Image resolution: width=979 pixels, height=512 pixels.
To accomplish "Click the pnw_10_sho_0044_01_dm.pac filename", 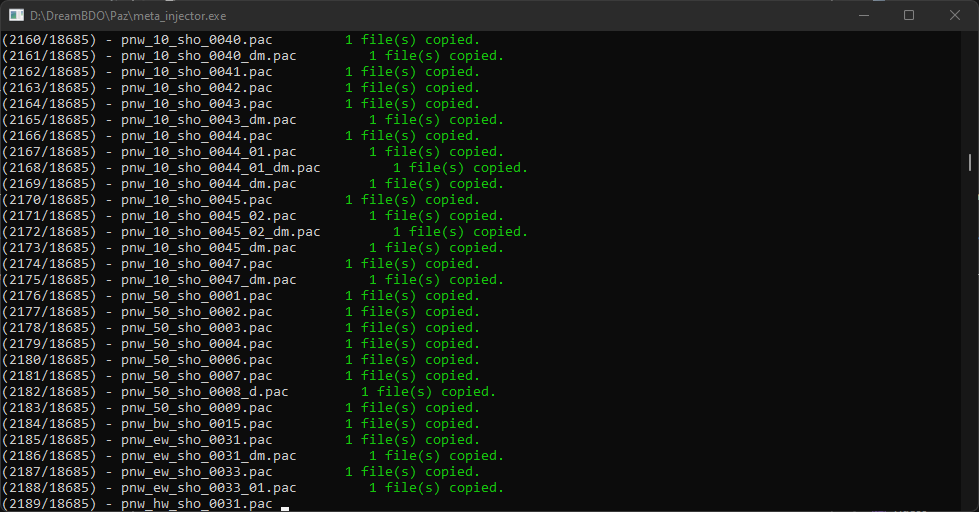I will click(220, 168).
